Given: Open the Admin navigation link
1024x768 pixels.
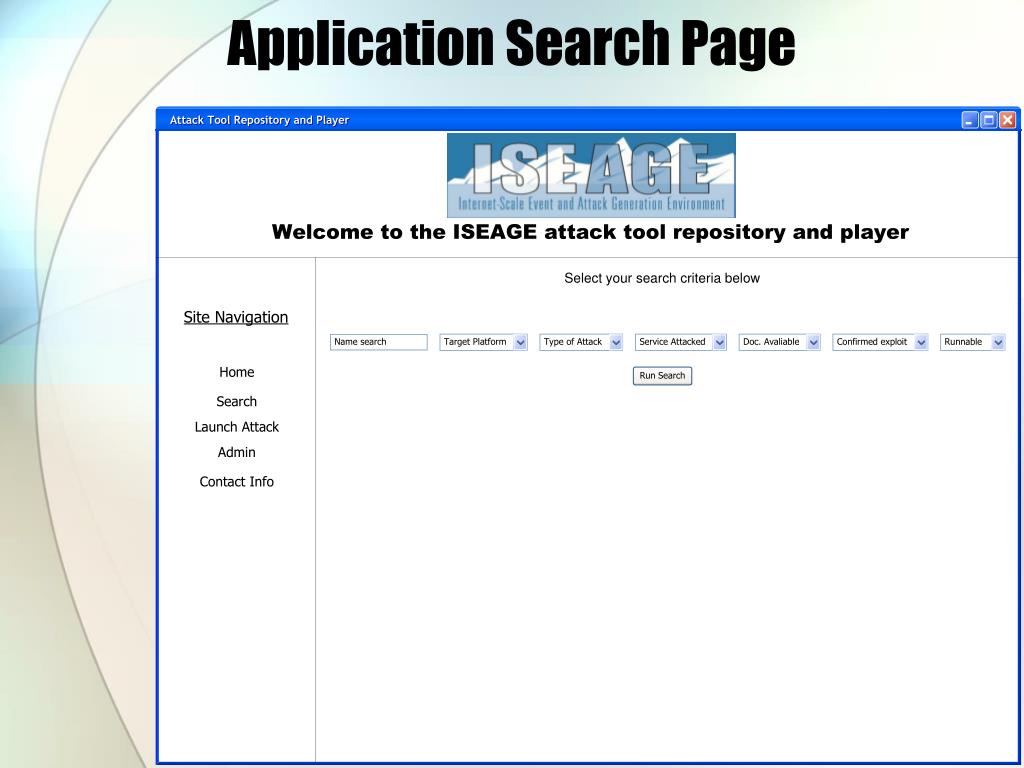Looking at the screenshot, I should coord(236,453).
